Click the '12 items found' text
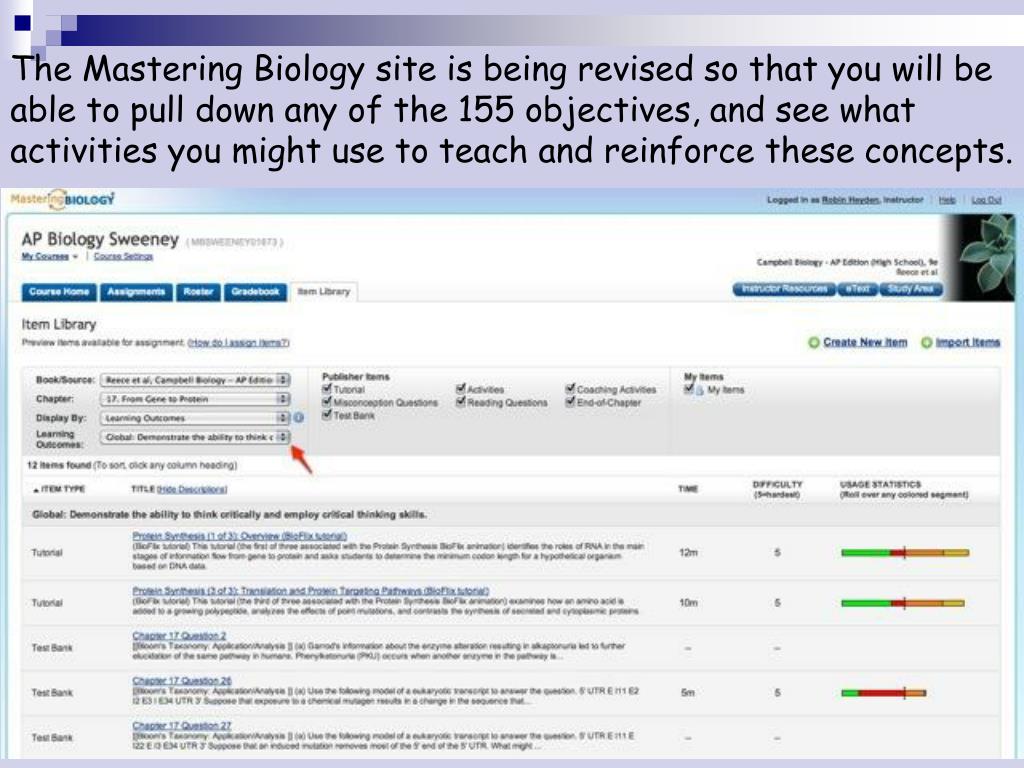The image size is (1024, 768). (x=59, y=465)
